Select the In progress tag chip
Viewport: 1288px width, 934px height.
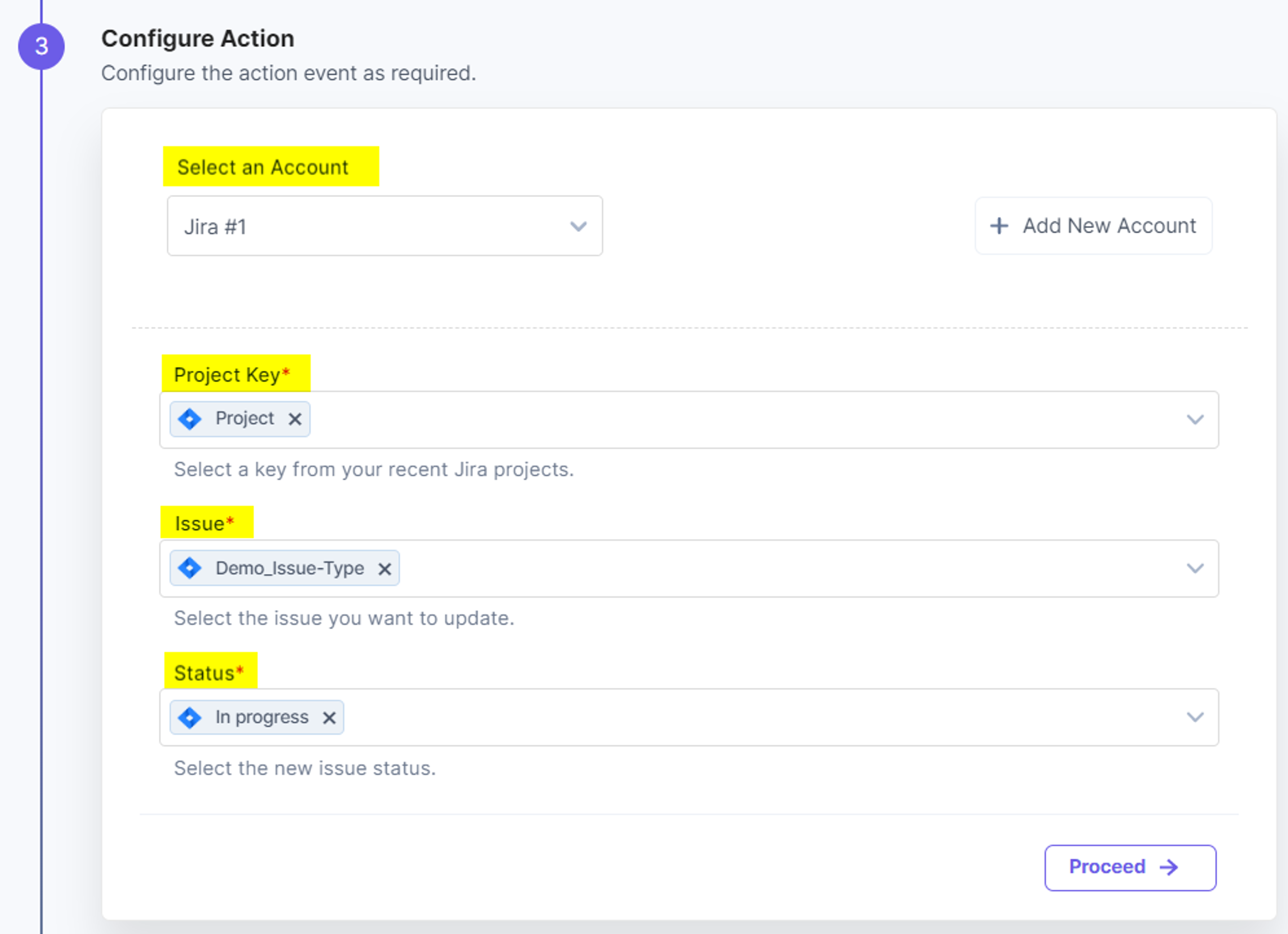(257, 717)
